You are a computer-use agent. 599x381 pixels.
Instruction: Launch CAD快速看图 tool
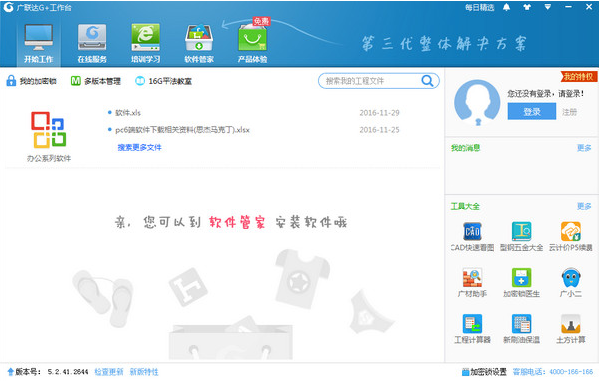(472, 237)
